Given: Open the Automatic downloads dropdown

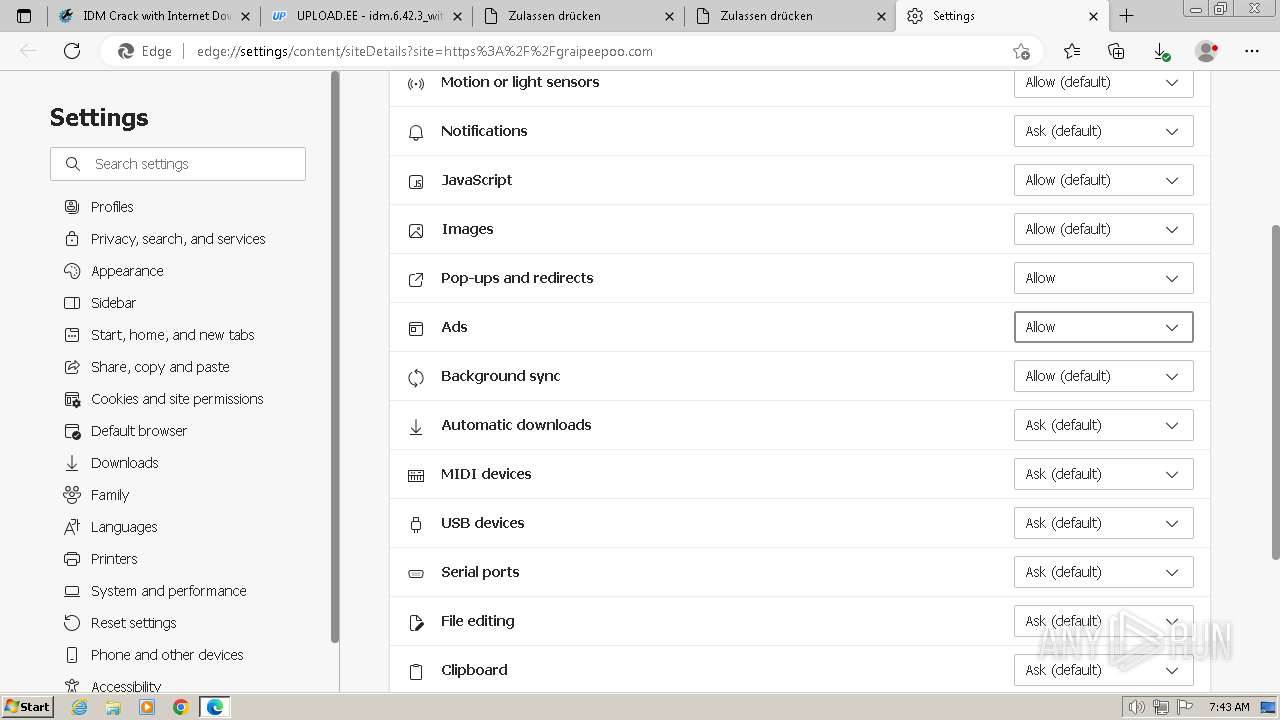Looking at the screenshot, I should (x=1104, y=425).
